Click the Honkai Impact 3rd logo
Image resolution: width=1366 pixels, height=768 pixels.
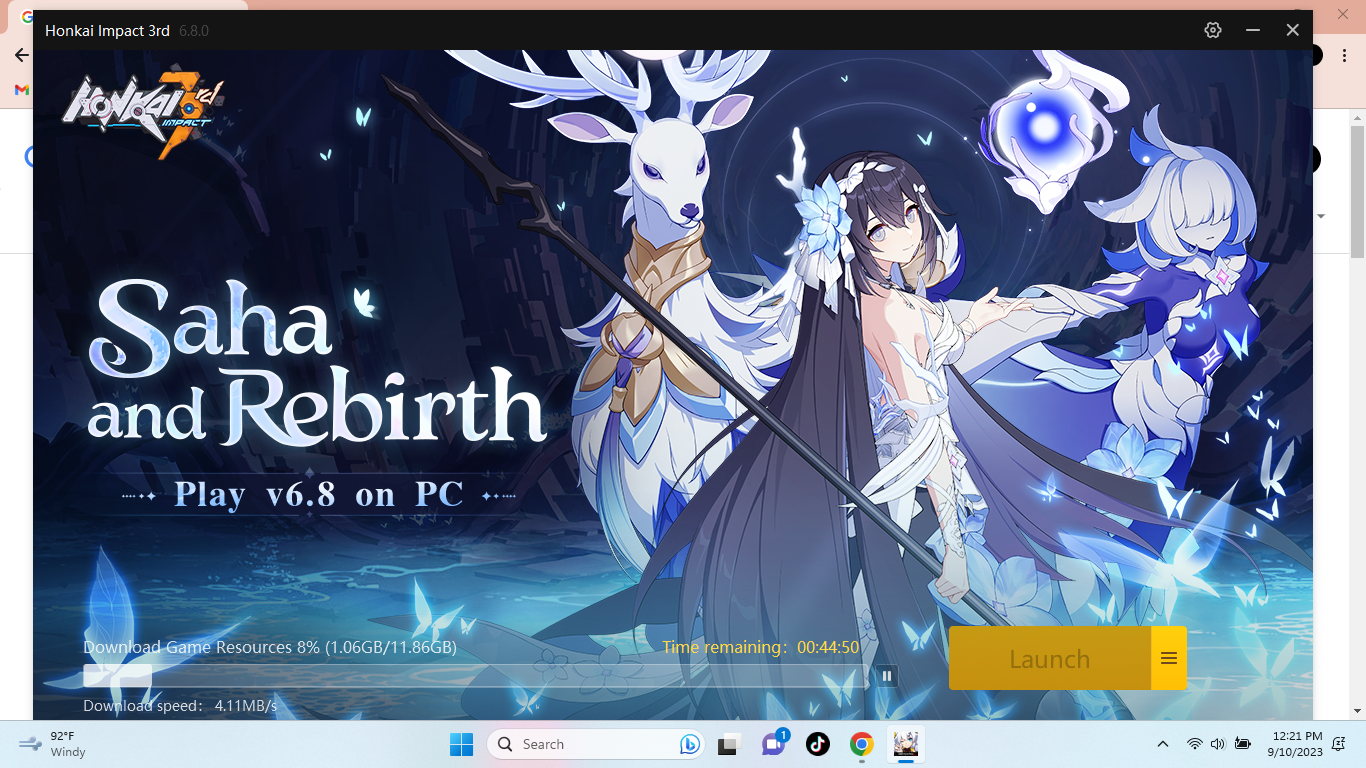click(x=146, y=115)
